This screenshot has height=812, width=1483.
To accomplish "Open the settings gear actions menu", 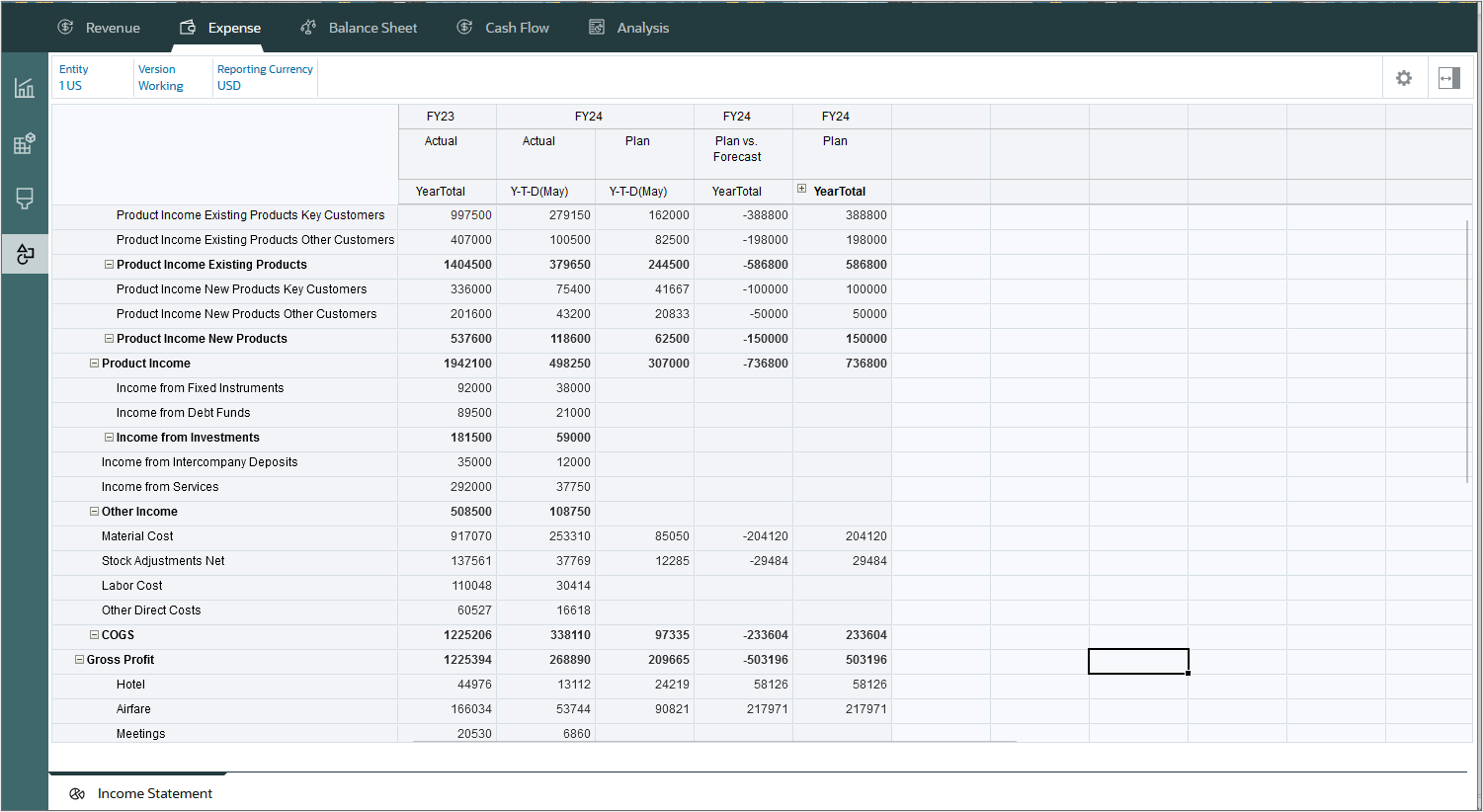I will [1404, 78].
